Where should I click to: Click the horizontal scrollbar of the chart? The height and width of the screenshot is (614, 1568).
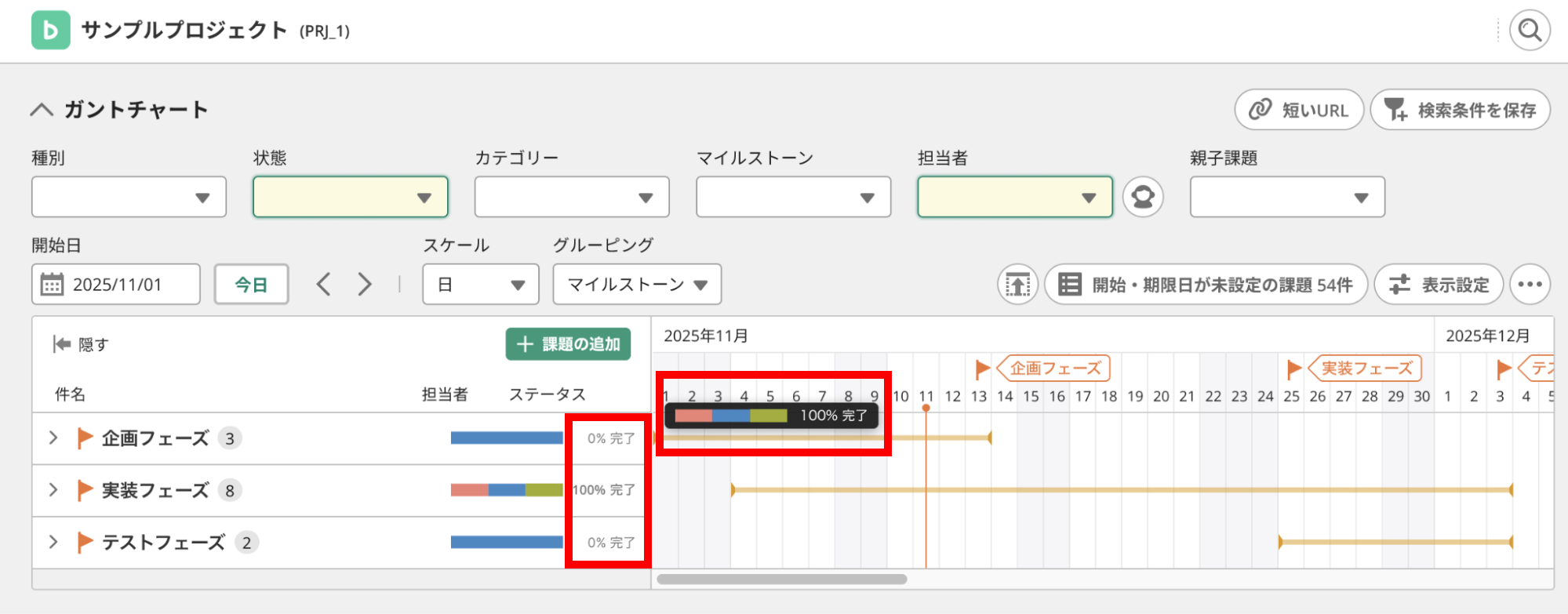pyautogui.click(x=782, y=579)
